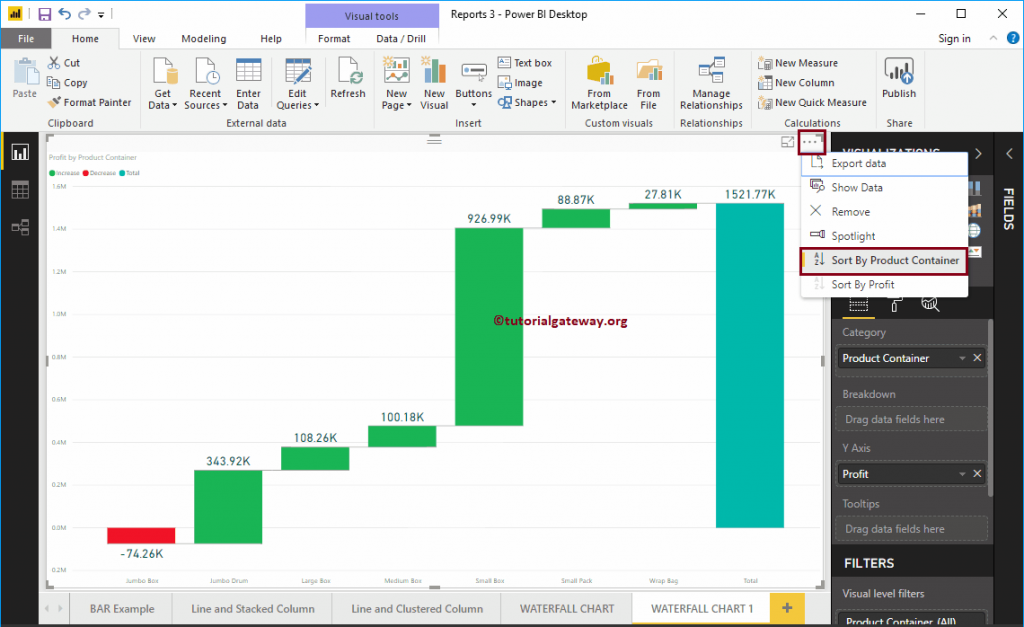Switch to Data view using the table icon

pos(18,189)
